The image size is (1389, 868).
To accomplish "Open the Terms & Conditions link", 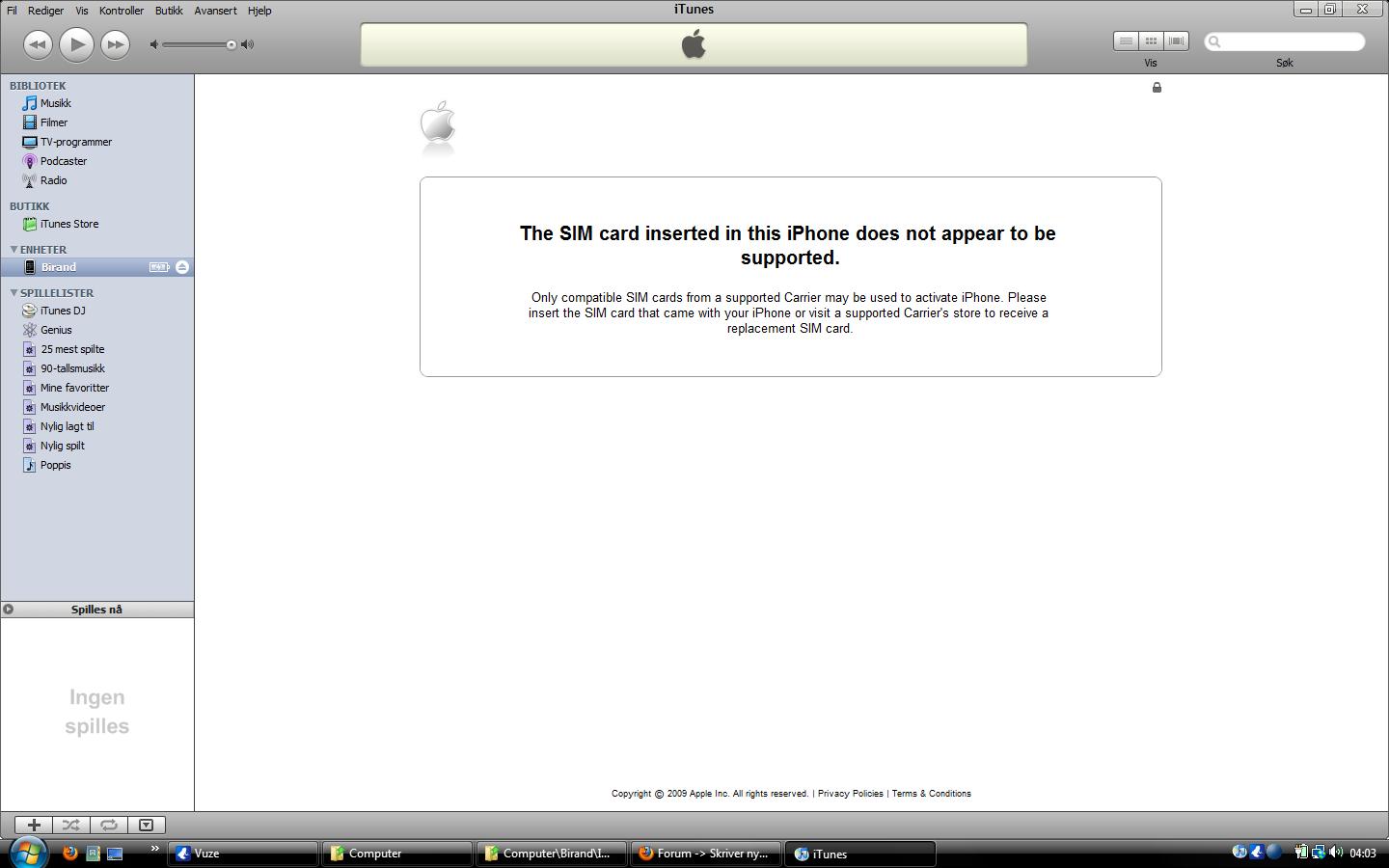I will (x=932, y=794).
